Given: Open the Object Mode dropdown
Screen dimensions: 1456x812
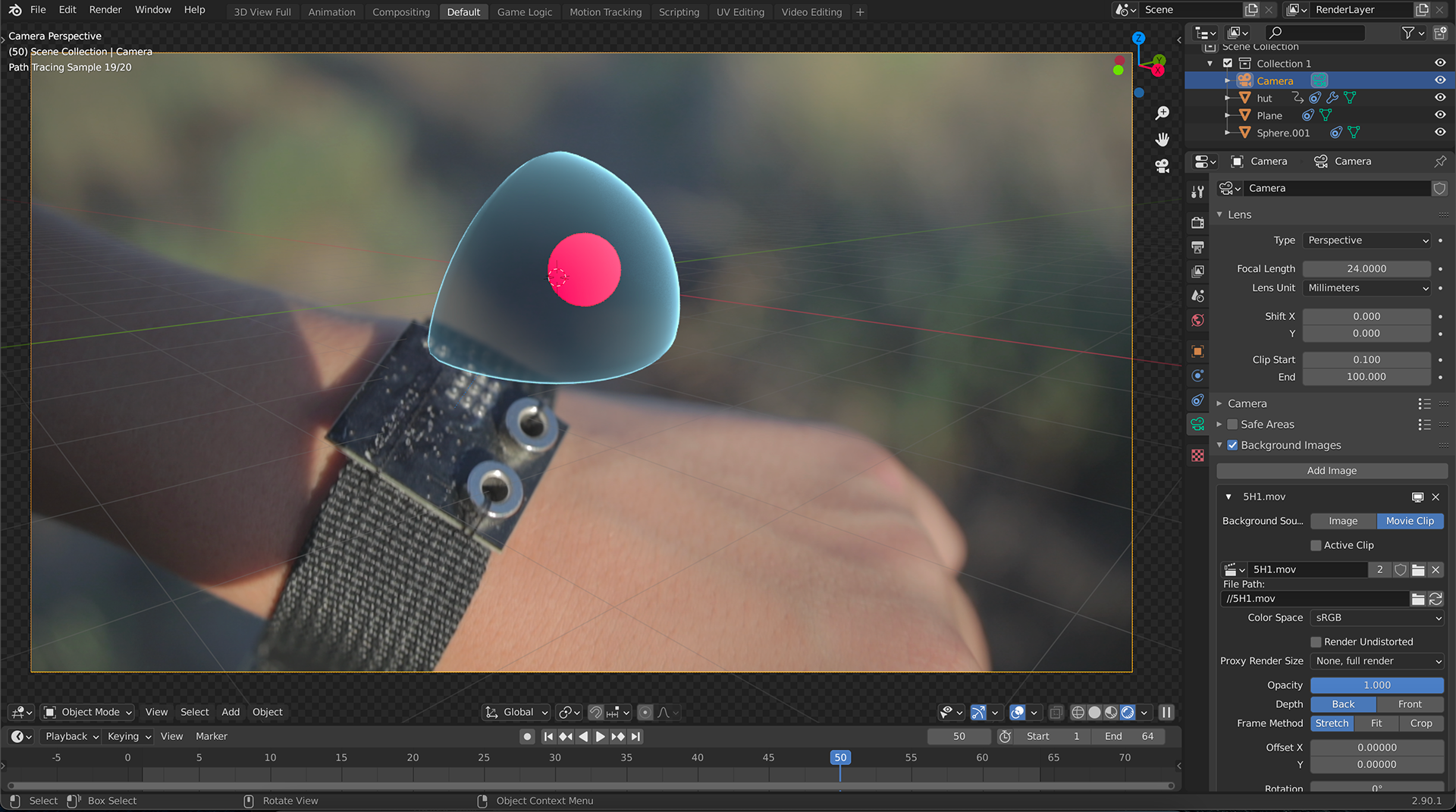Looking at the screenshot, I should click(87, 712).
